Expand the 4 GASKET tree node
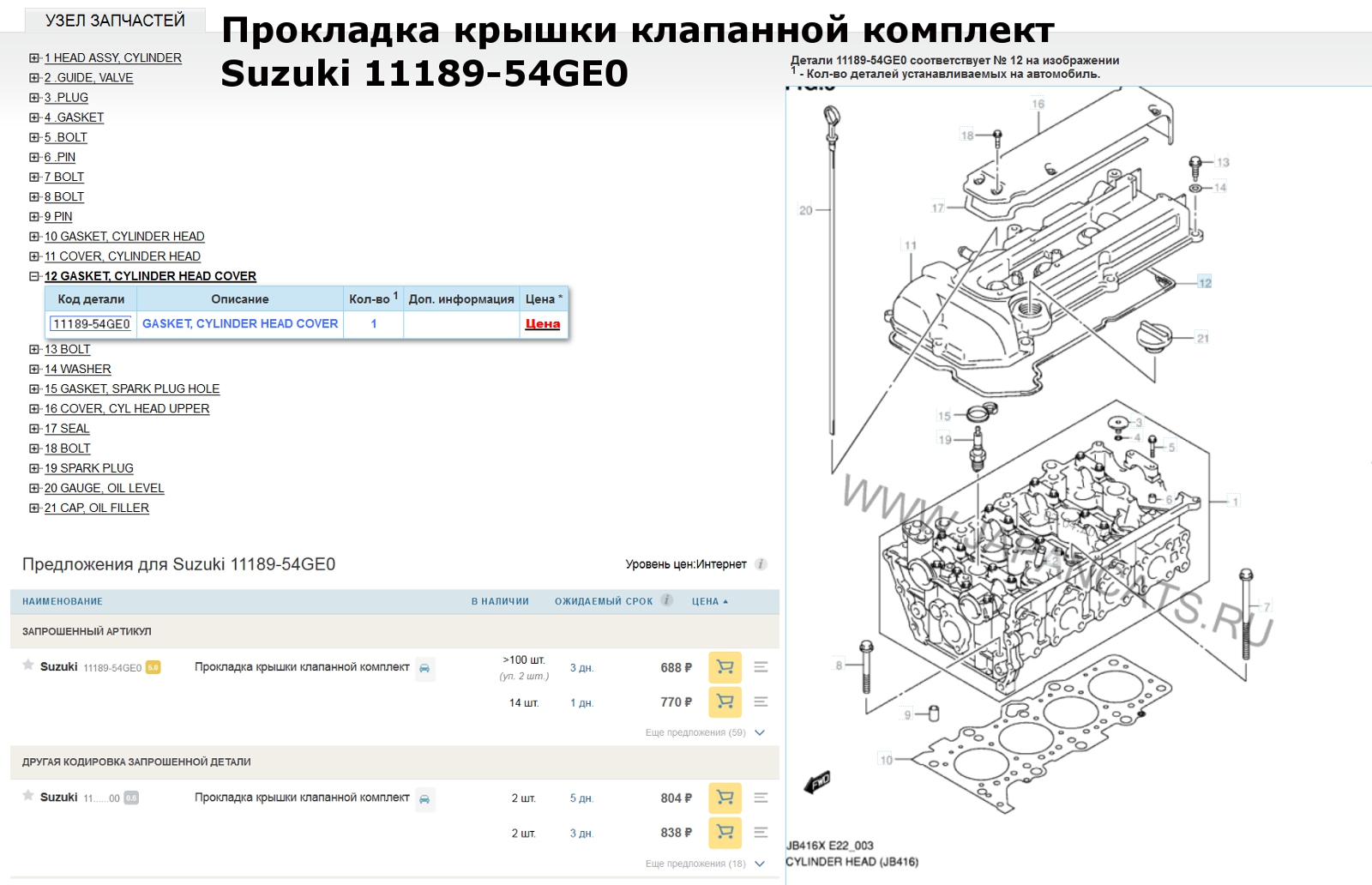Screen dimensions: 1372x885 [x=34, y=117]
